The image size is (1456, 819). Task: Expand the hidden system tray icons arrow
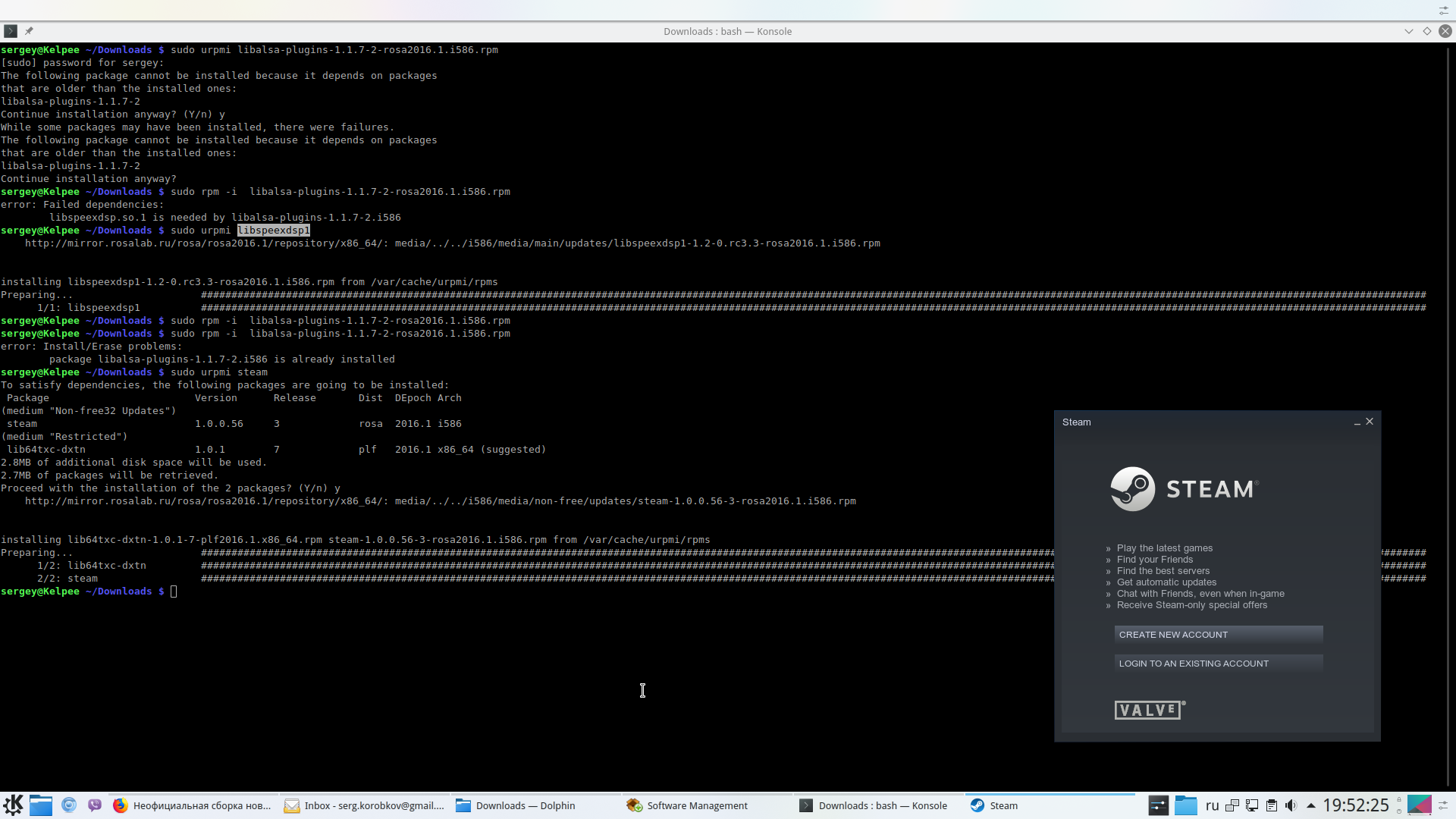pos(1310,805)
